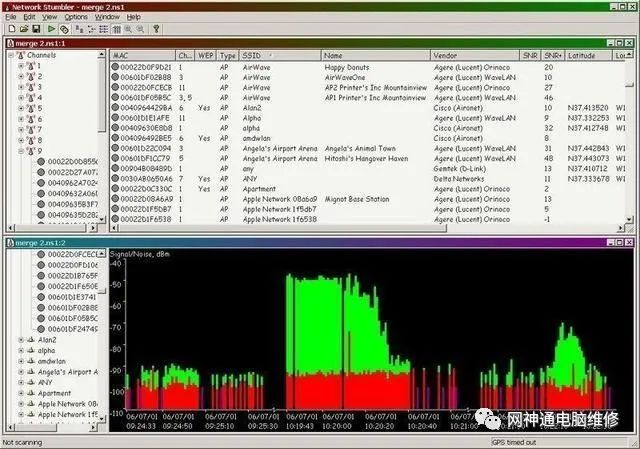Select the Hitoshi's Hangover Haven name cell
The image size is (640, 449).
366,159
